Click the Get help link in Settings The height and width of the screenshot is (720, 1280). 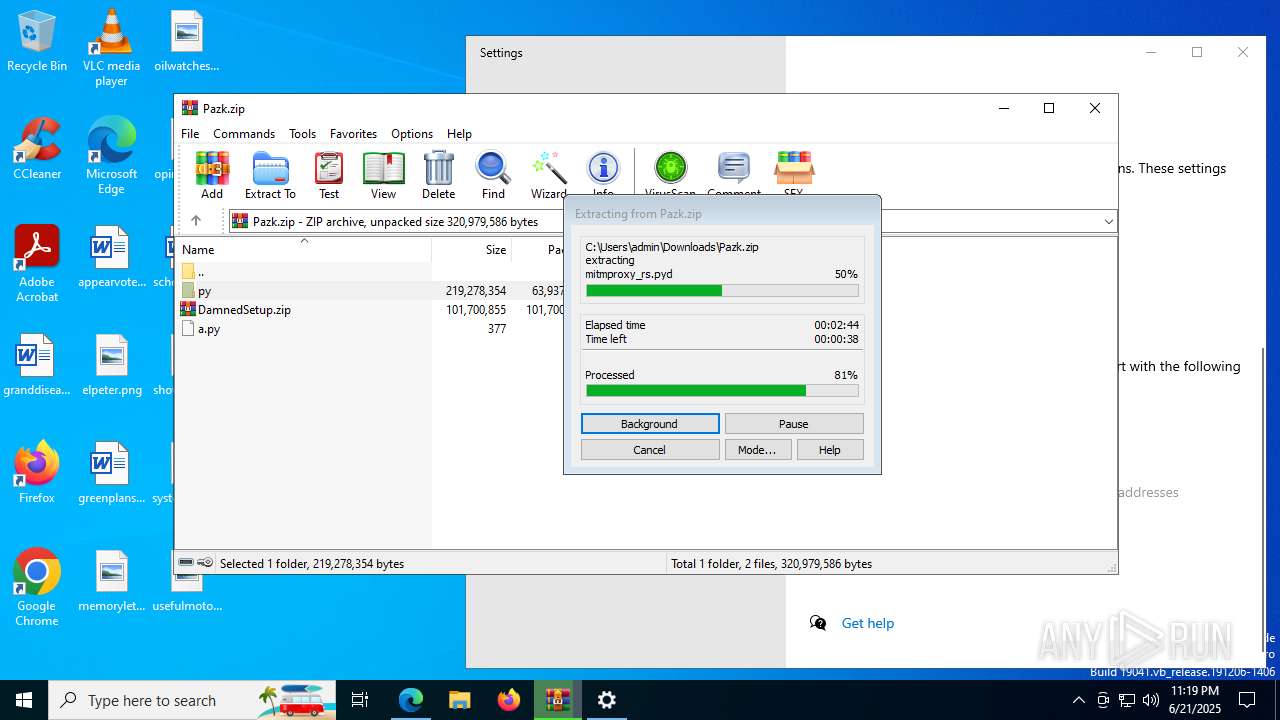868,623
